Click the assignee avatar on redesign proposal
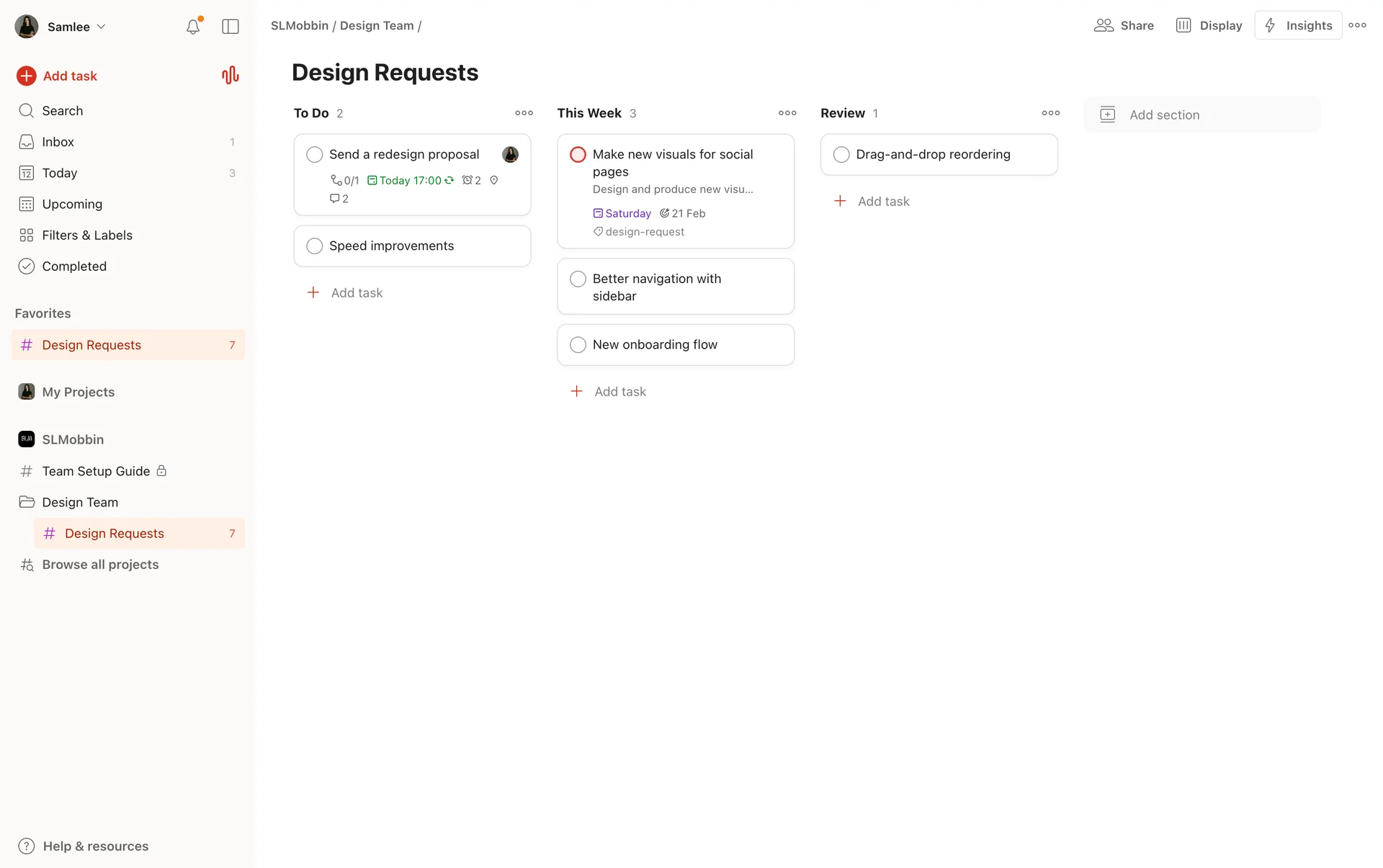The image size is (1383, 868). pyautogui.click(x=510, y=154)
